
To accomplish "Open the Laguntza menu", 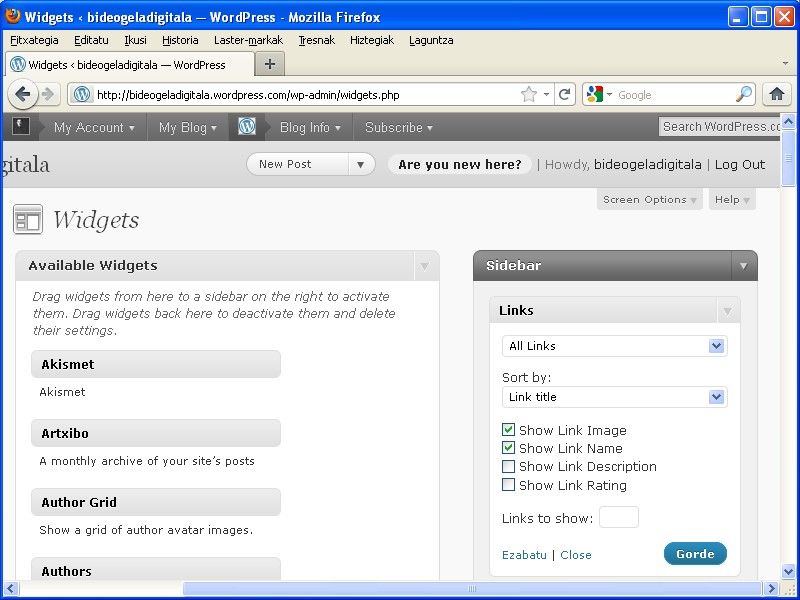I will point(431,40).
